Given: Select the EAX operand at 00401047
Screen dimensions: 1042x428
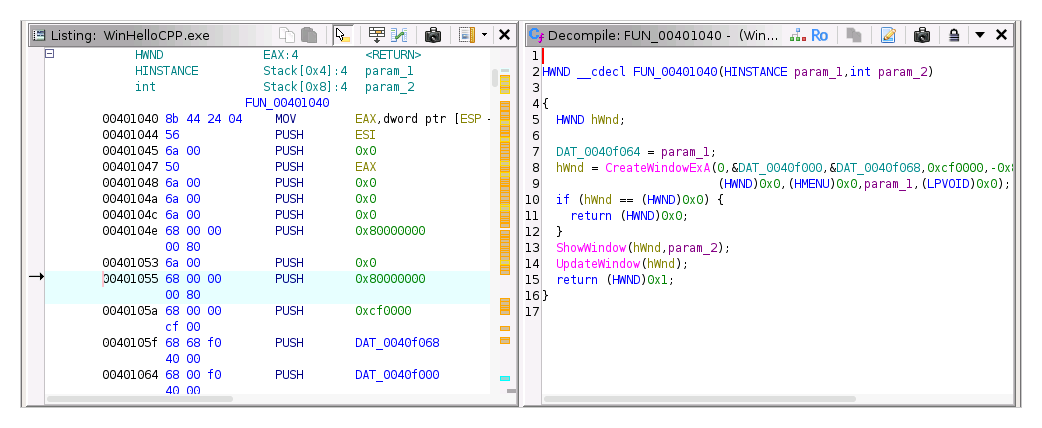Looking at the screenshot, I should [365, 167].
